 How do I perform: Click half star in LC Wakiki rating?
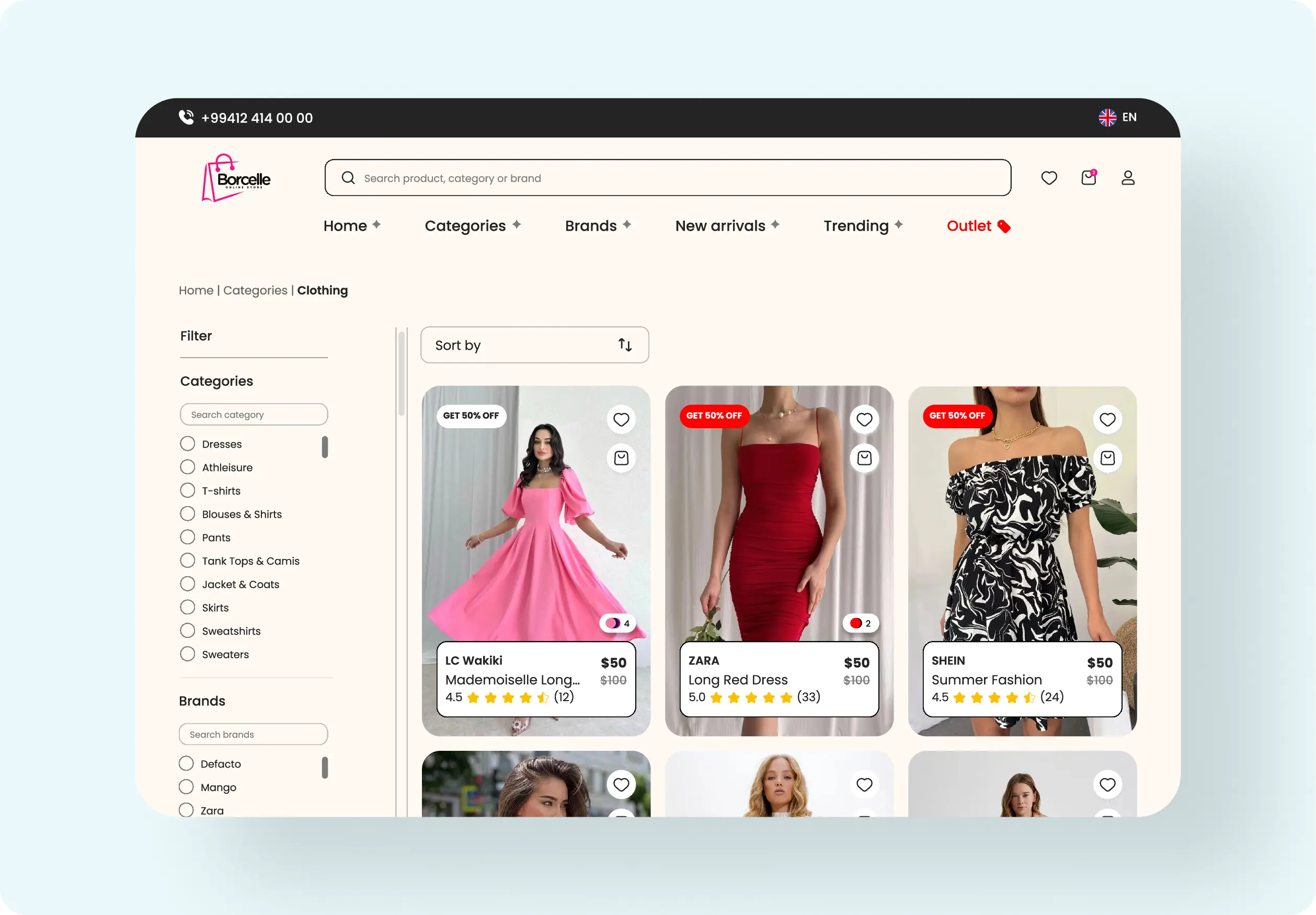(x=543, y=697)
